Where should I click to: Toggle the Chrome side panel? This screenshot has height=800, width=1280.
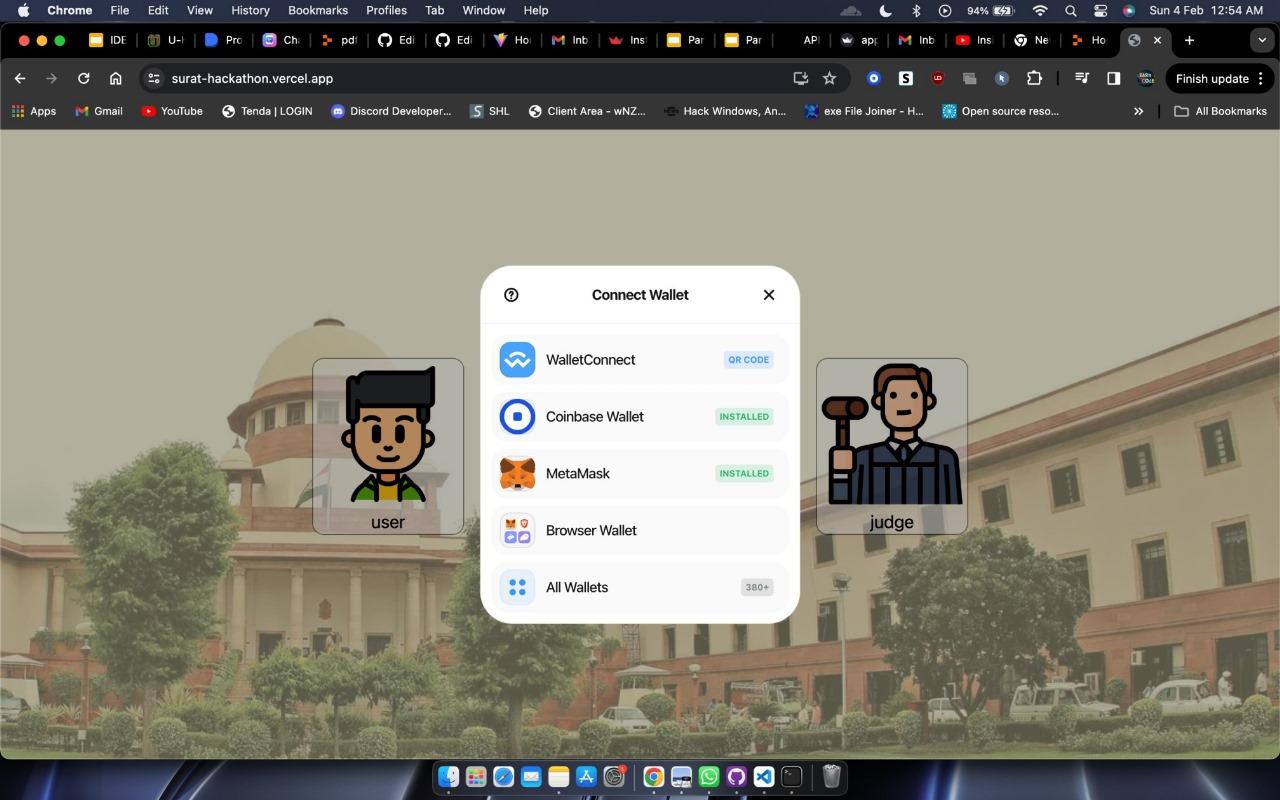1113,78
